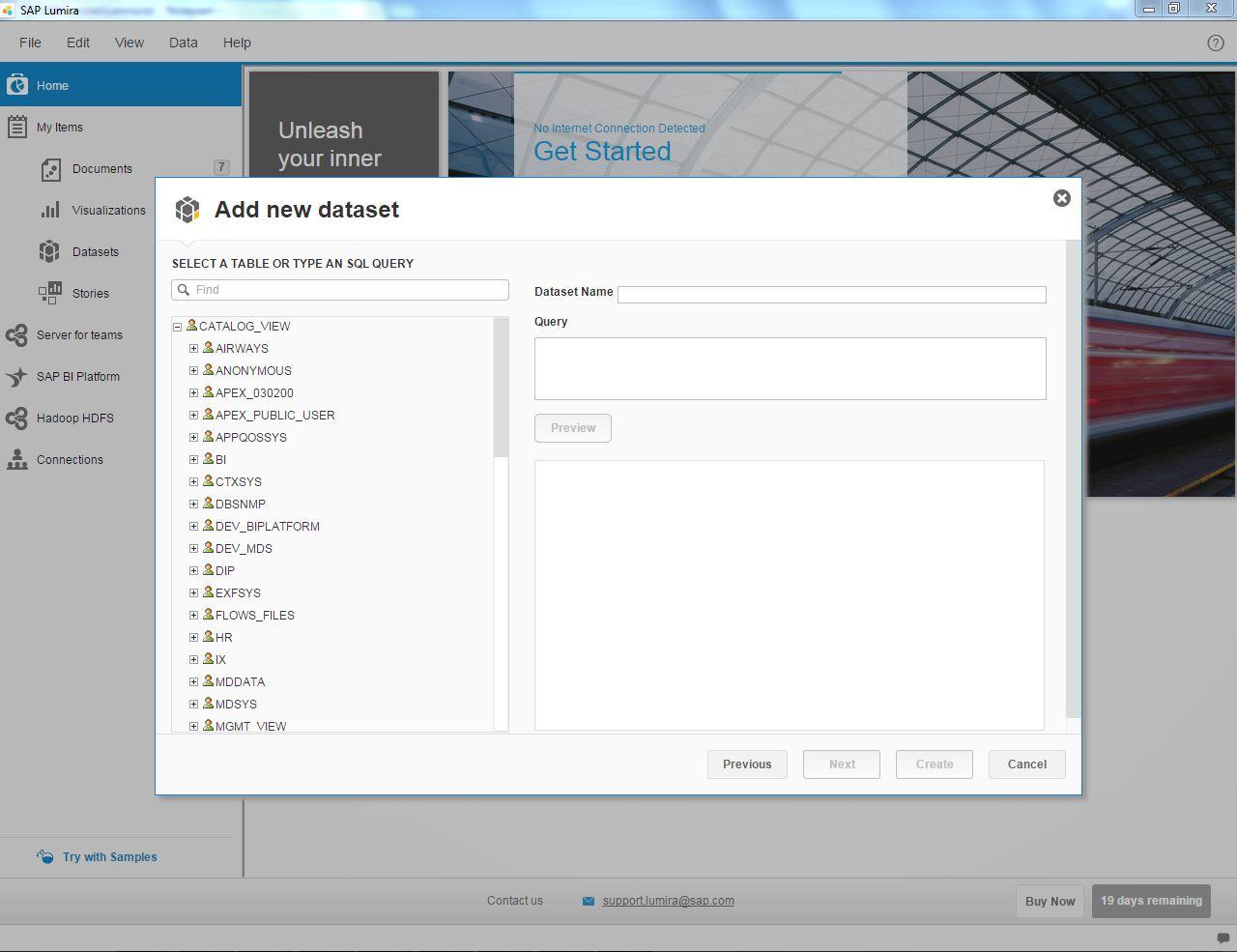Image resolution: width=1237 pixels, height=952 pixels.
Task: Click inside the Query text area
Action: pos(791,368)
